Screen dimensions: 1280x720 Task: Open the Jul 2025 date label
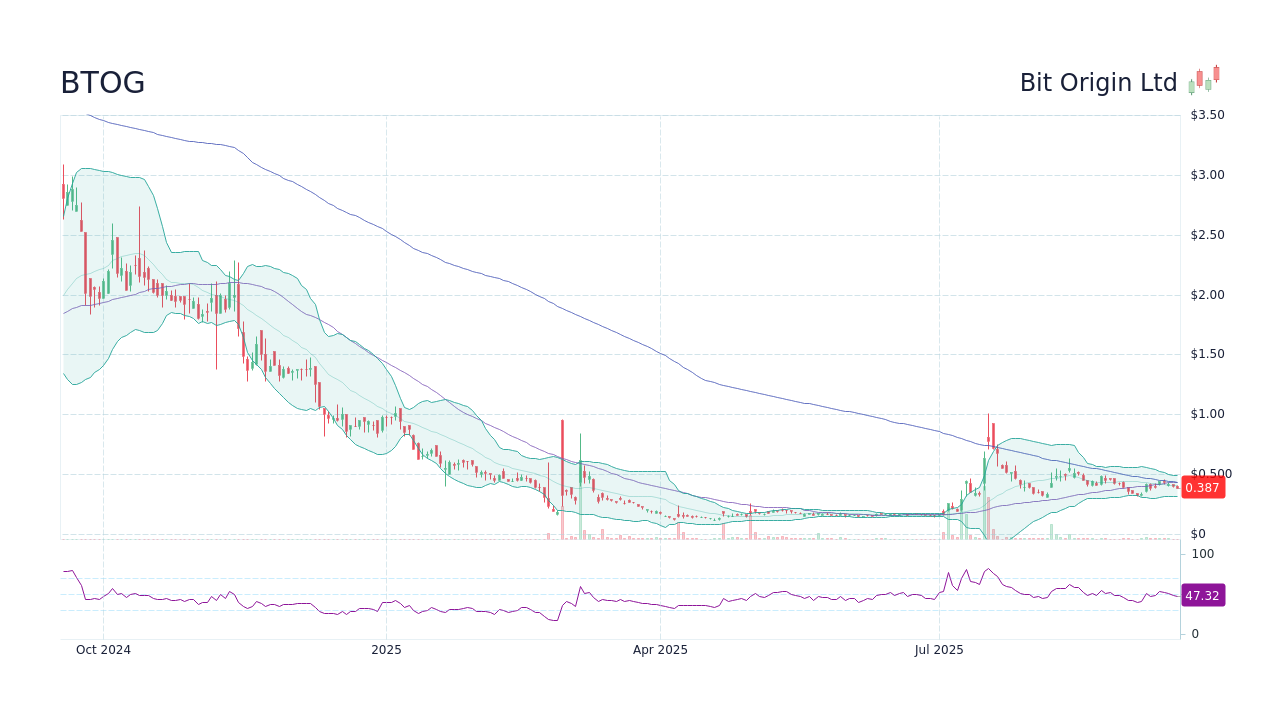939,649
